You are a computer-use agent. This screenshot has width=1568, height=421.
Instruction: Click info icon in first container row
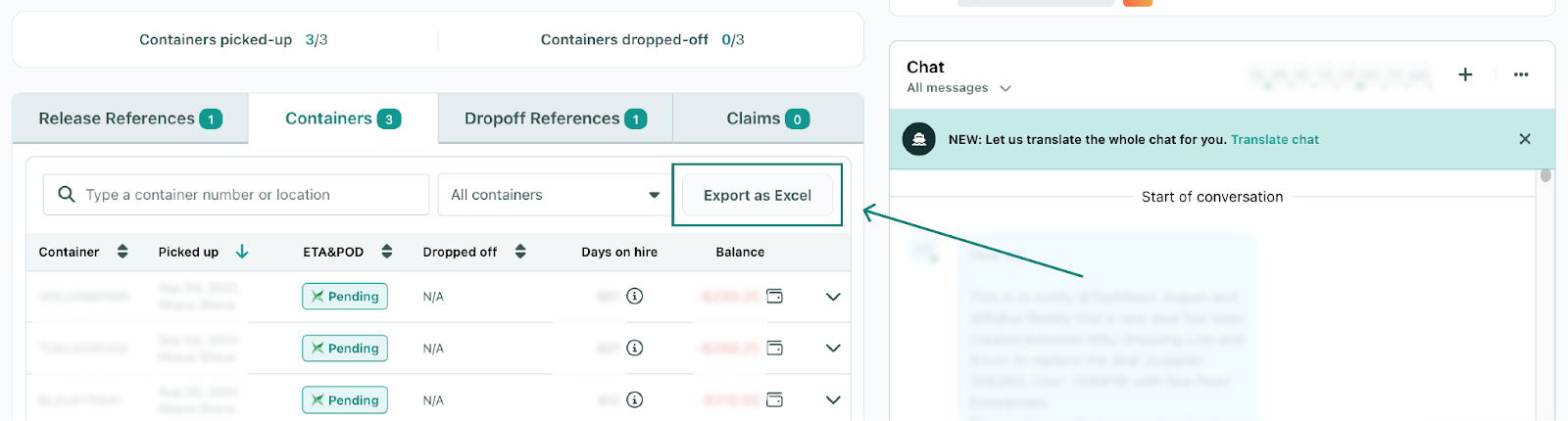[635, 296]
